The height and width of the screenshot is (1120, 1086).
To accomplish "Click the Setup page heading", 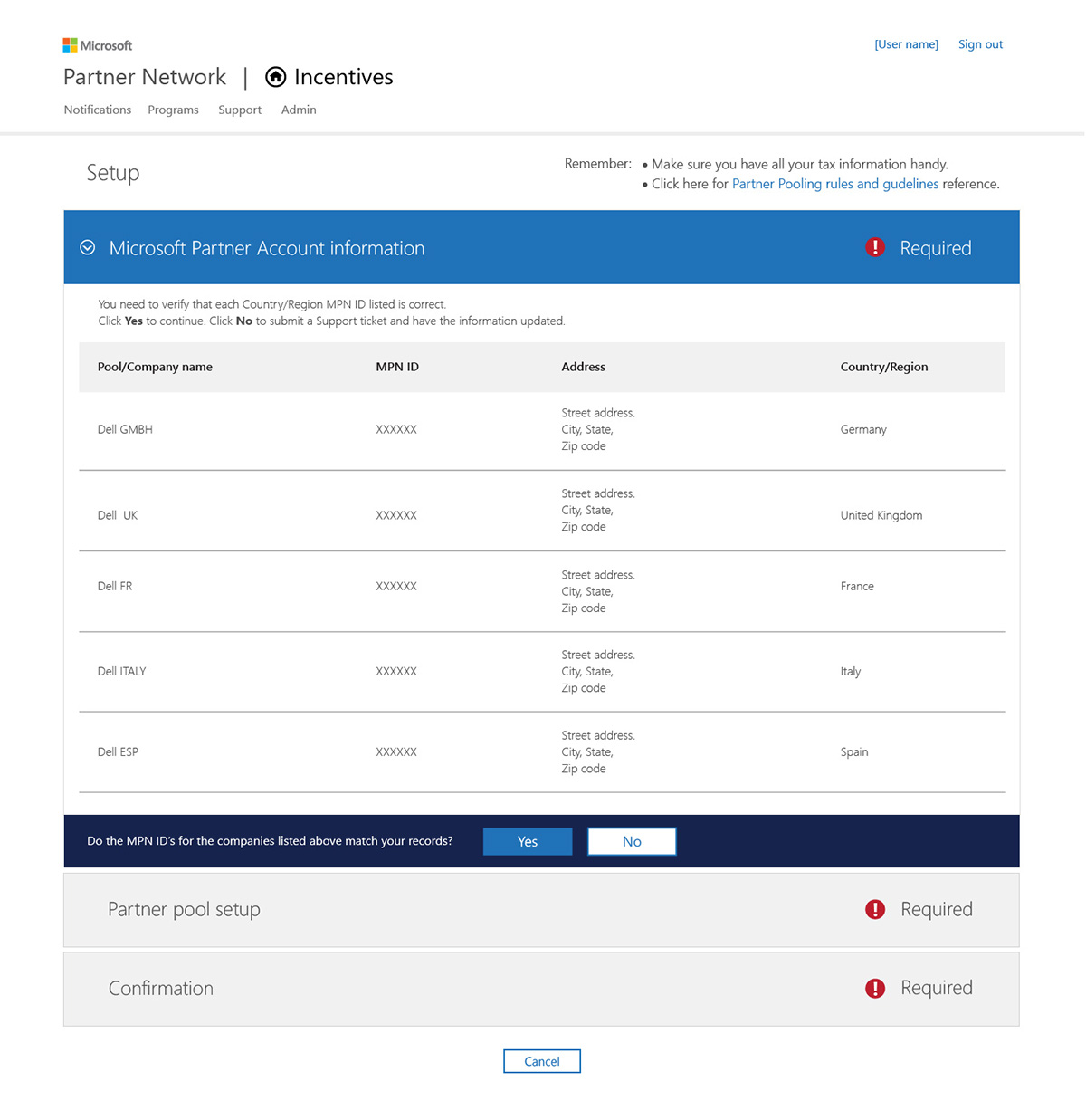I will (x=113, y=173).
